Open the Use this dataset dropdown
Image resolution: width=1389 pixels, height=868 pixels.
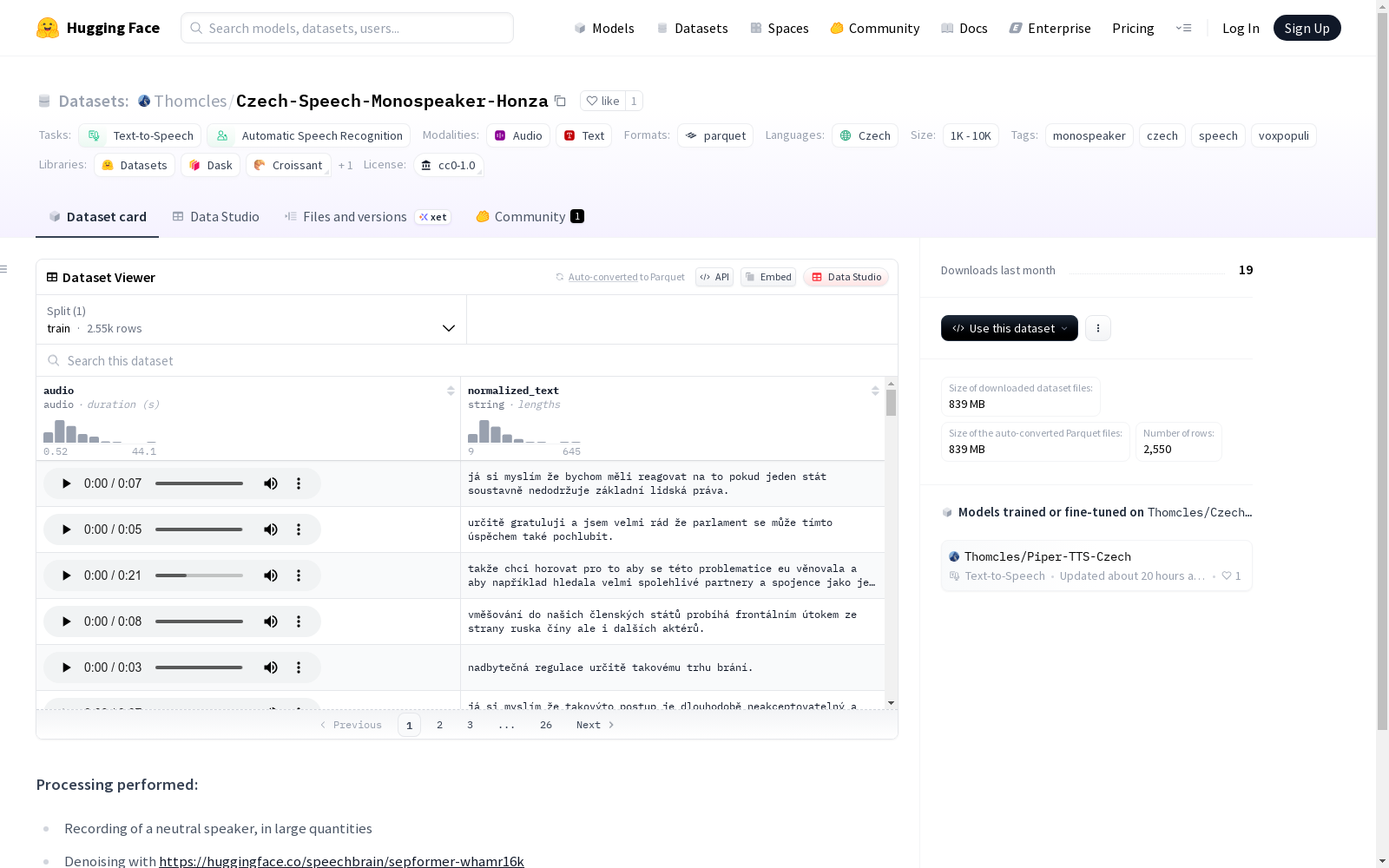click(1009, 328)
